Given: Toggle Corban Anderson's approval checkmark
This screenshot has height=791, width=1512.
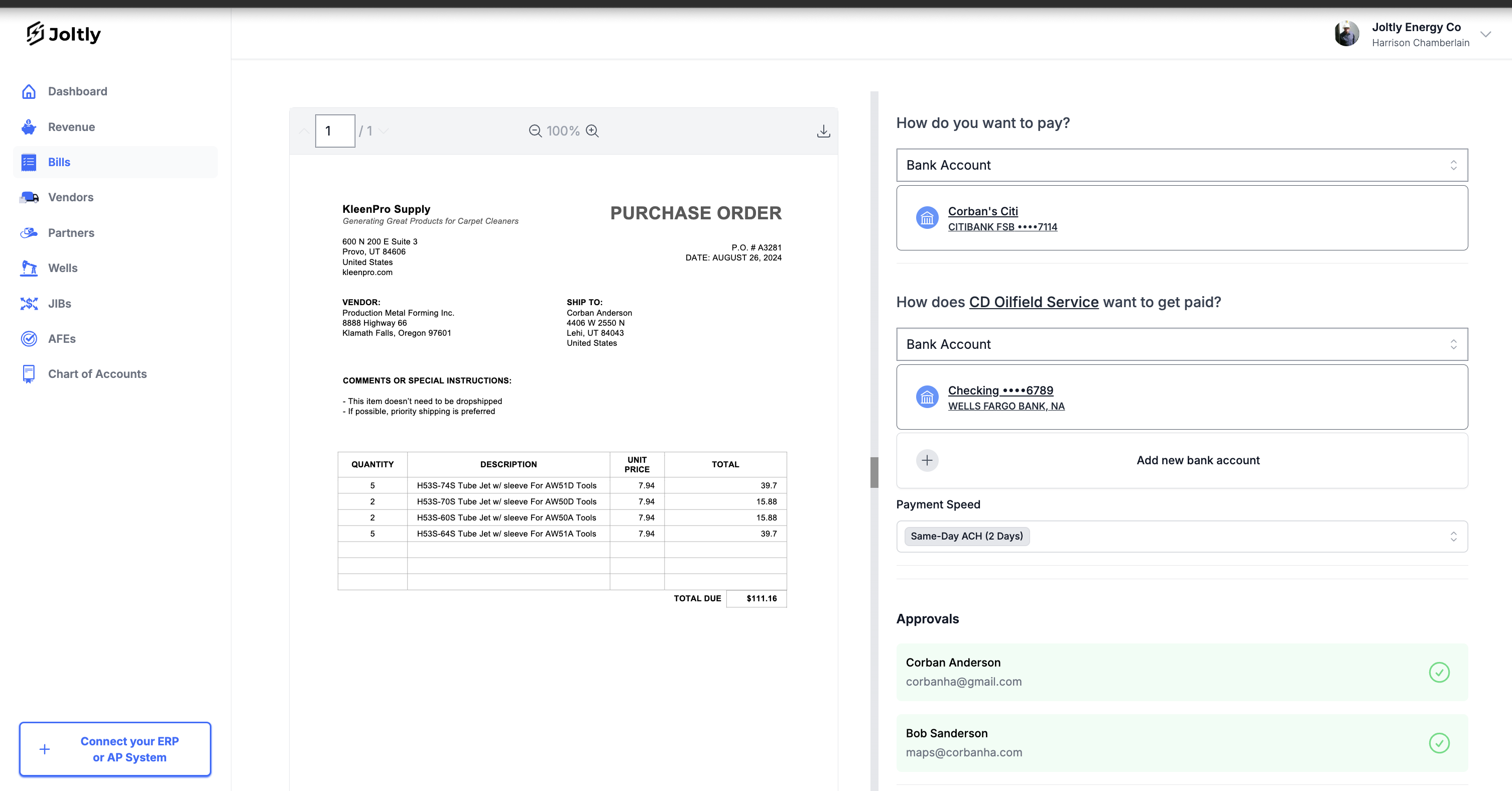Looking at the screenshot, I should 1439,673.
